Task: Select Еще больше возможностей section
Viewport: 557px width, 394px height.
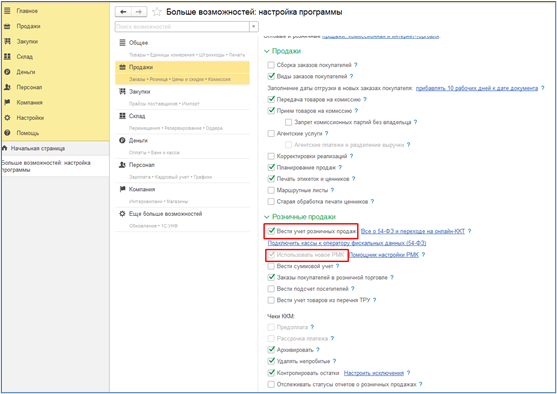Action: (x=182, y=219)
